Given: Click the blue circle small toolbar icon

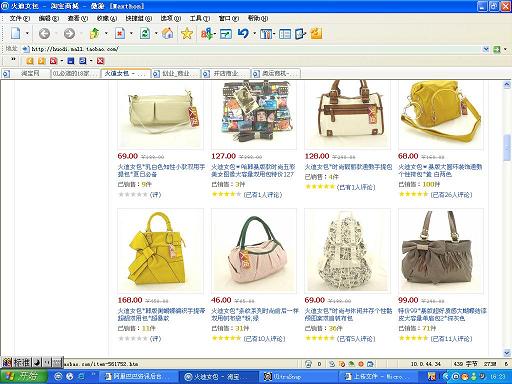Looking at the screenshot, I should pyautogui.click(x=83, y=61).
